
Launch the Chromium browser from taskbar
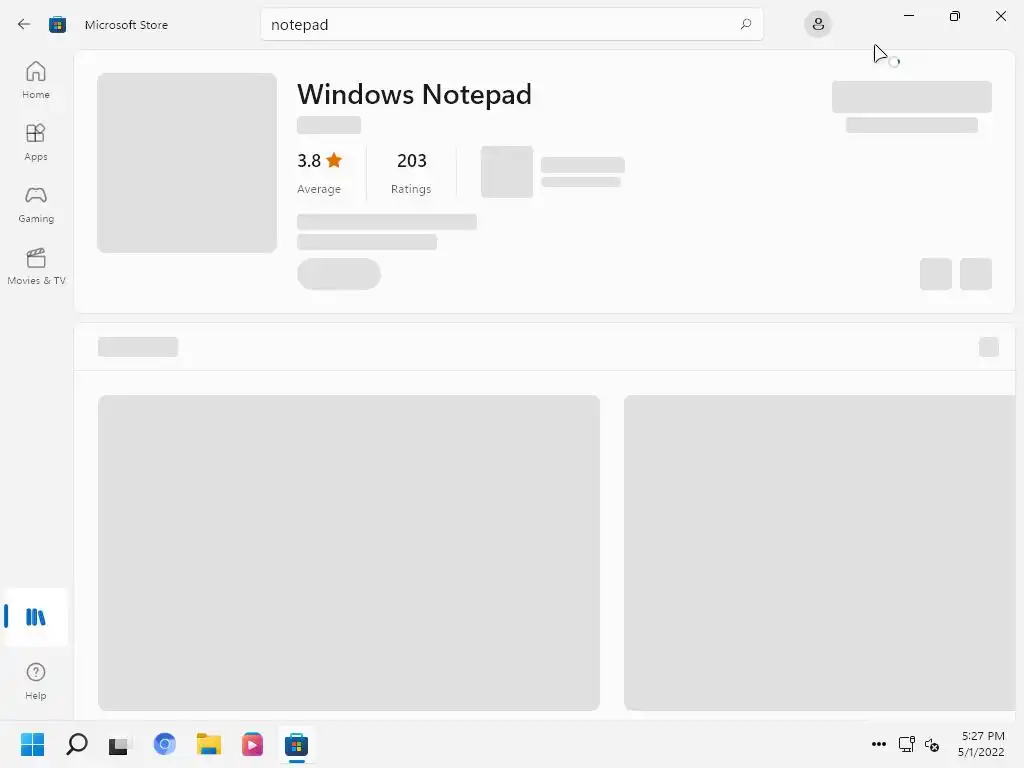click(x=165, y=744)
